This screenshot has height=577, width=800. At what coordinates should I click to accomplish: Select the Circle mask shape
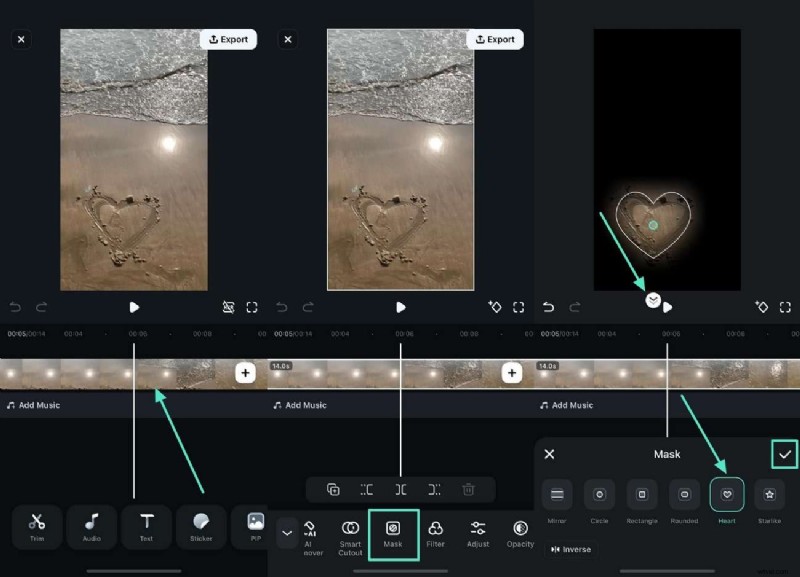tap(600, 494)
